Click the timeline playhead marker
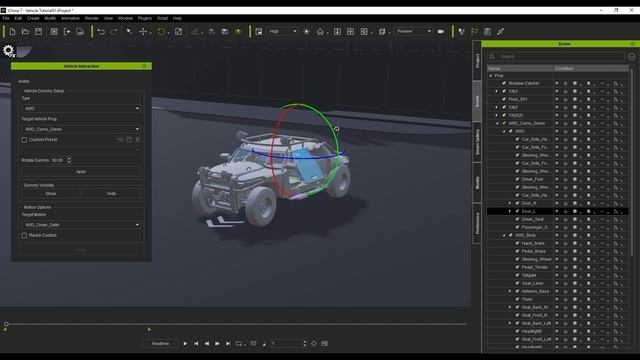 [x=6, y=324]
